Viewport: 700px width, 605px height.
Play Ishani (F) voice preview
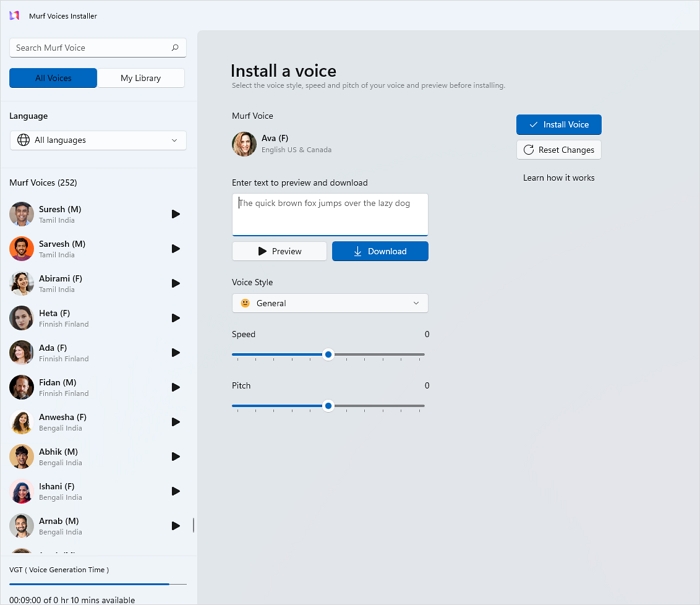click(x=176, y=491)
